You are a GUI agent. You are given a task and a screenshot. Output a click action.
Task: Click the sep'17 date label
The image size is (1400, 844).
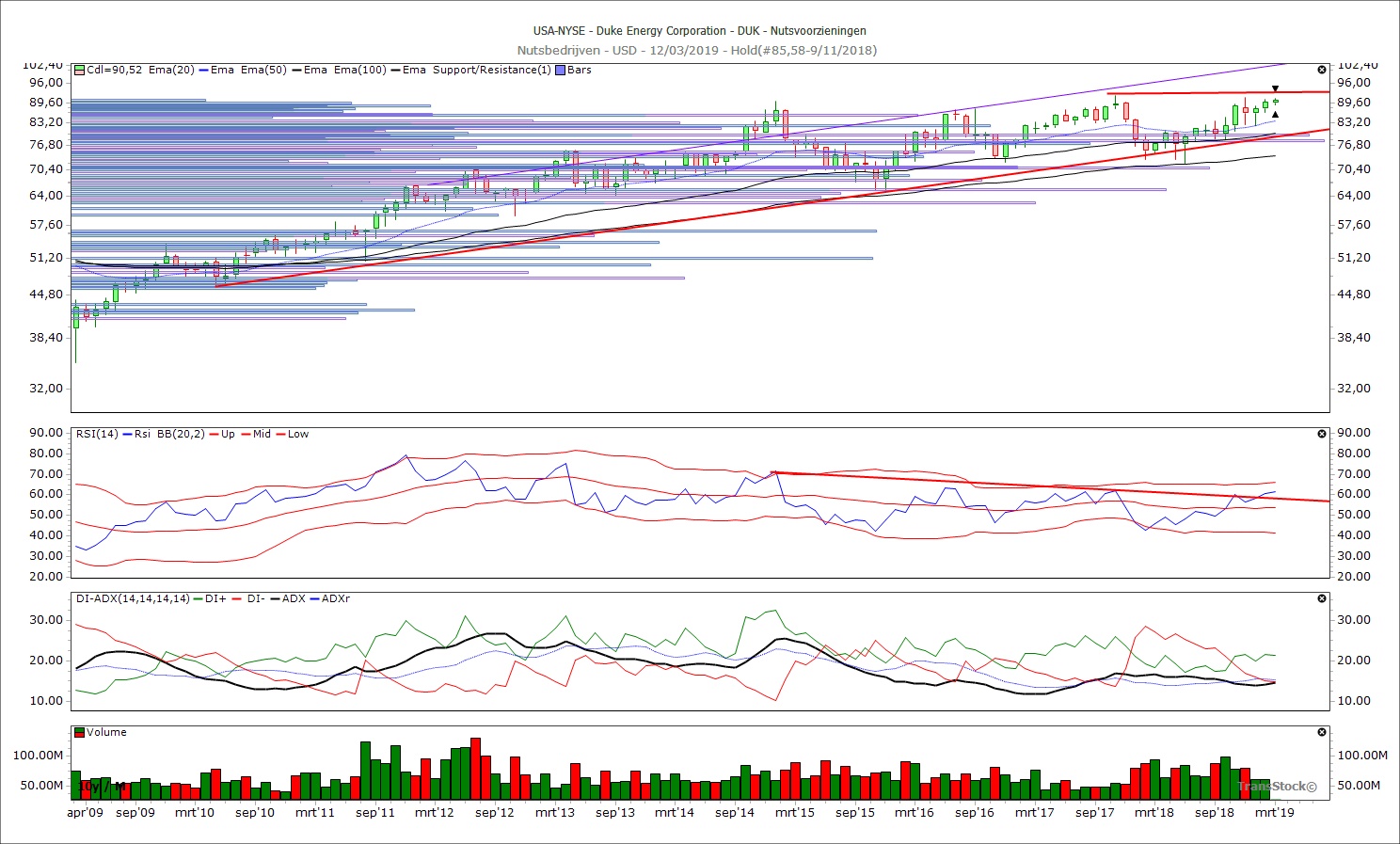click(x=1095, y=812)
